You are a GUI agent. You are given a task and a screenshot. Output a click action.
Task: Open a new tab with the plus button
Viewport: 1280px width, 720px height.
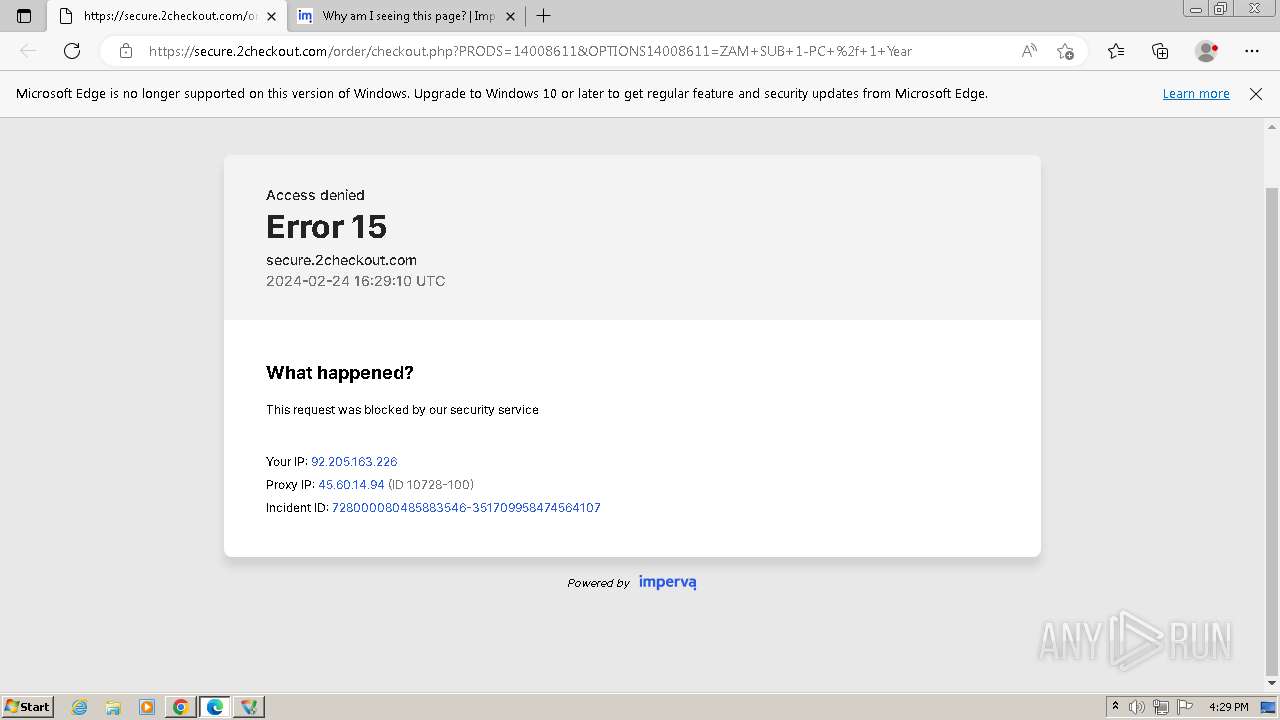pos(543,16)
